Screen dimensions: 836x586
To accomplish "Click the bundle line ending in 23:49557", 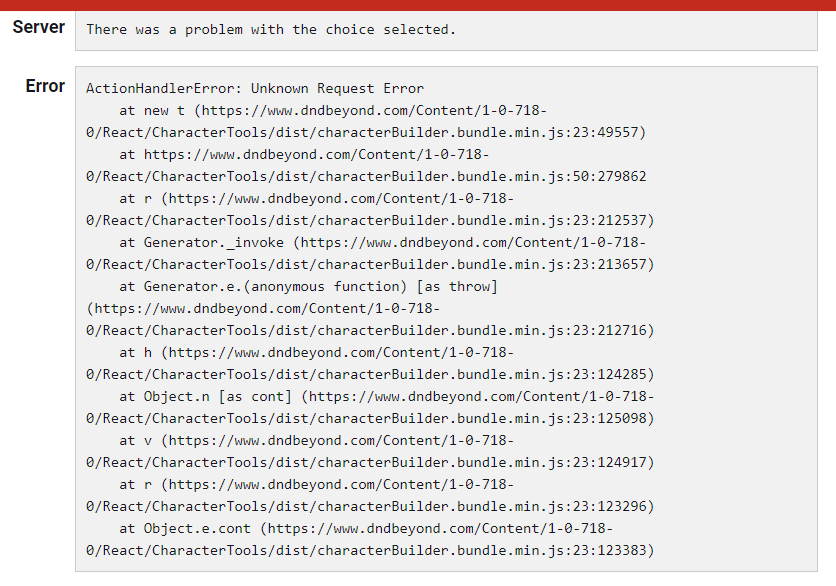I will point(366,132).
